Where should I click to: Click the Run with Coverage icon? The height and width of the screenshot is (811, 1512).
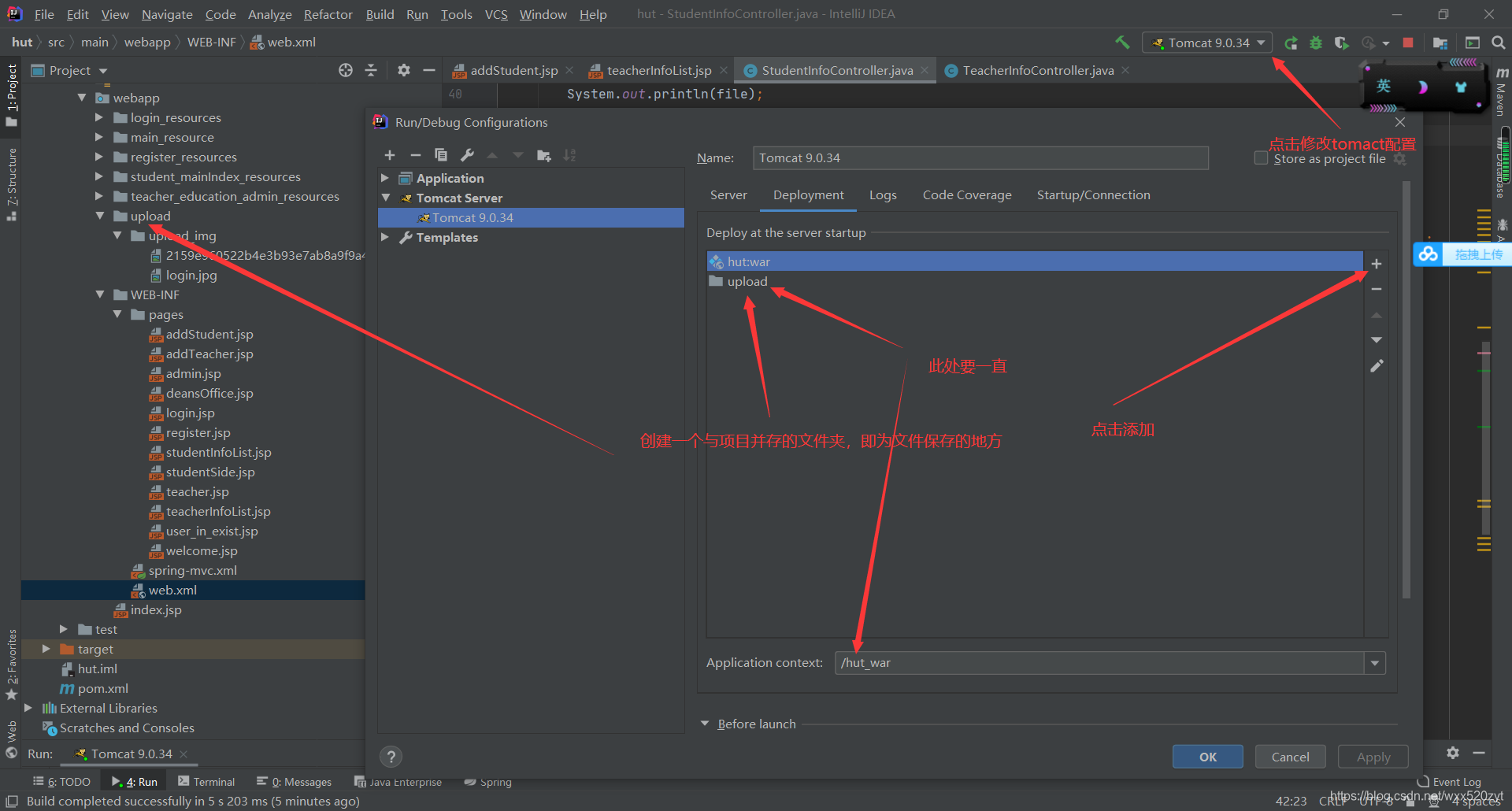click(x=1341, y=43)
